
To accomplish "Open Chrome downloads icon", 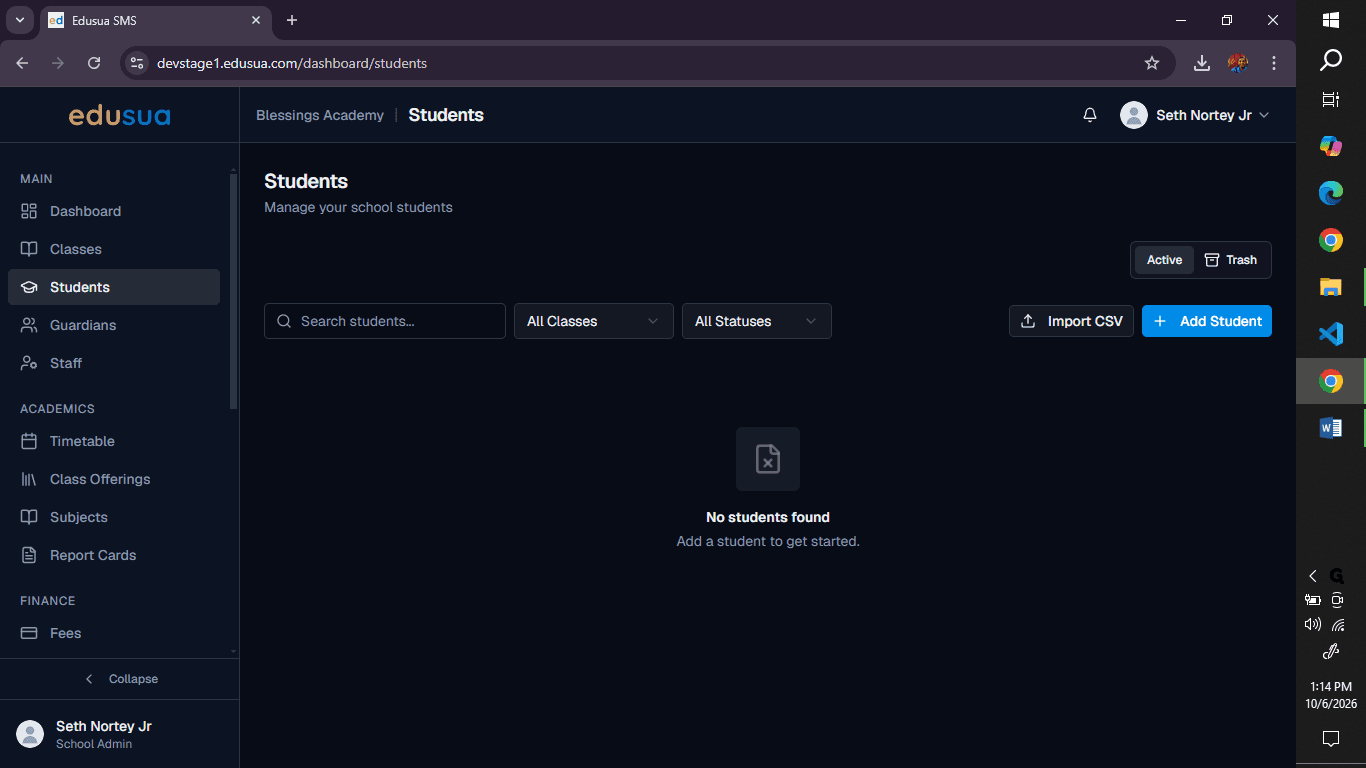I will [x=1202, y=63].
